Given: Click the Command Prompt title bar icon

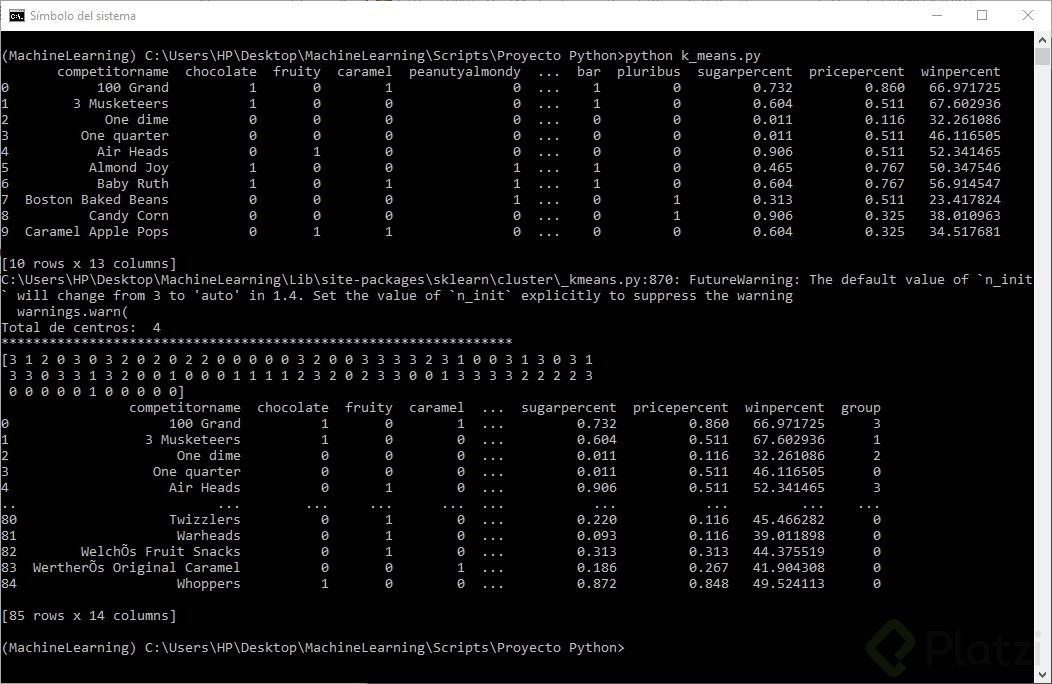Looking at the screenshot, I should pos(17,15).
